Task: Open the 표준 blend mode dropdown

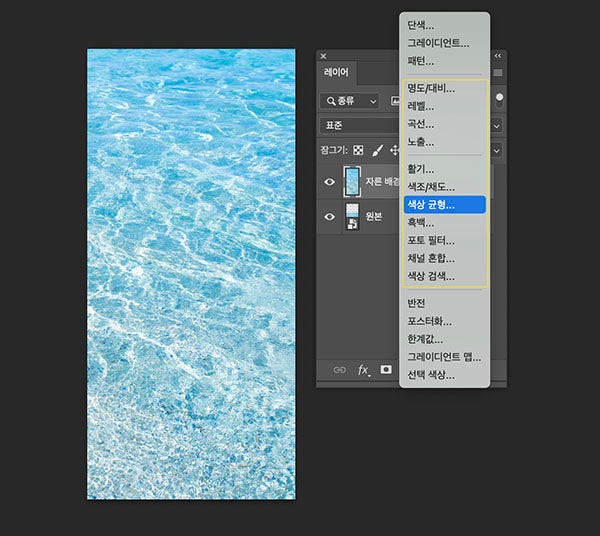Action: click(360, 126)
